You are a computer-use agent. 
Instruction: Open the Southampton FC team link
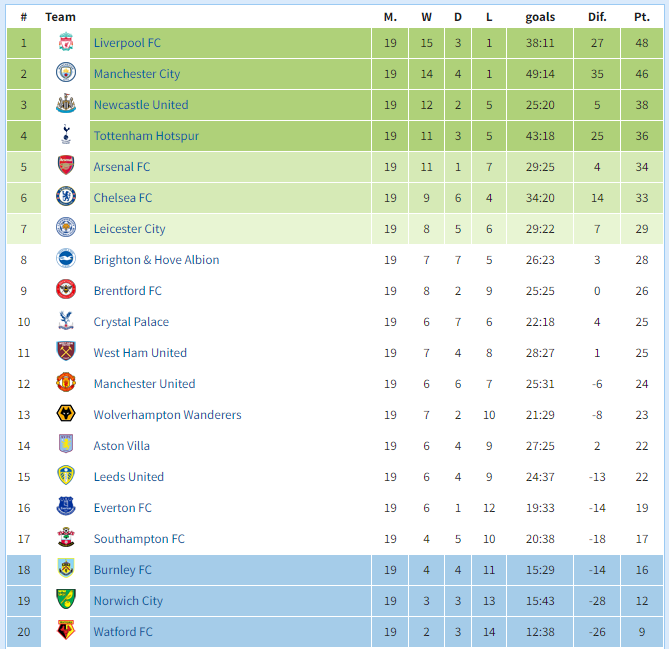[139, 539]
